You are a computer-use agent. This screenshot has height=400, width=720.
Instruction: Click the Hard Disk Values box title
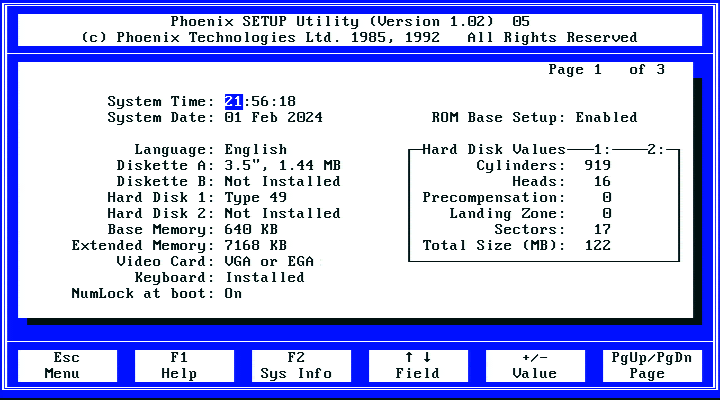click(494, 150)
